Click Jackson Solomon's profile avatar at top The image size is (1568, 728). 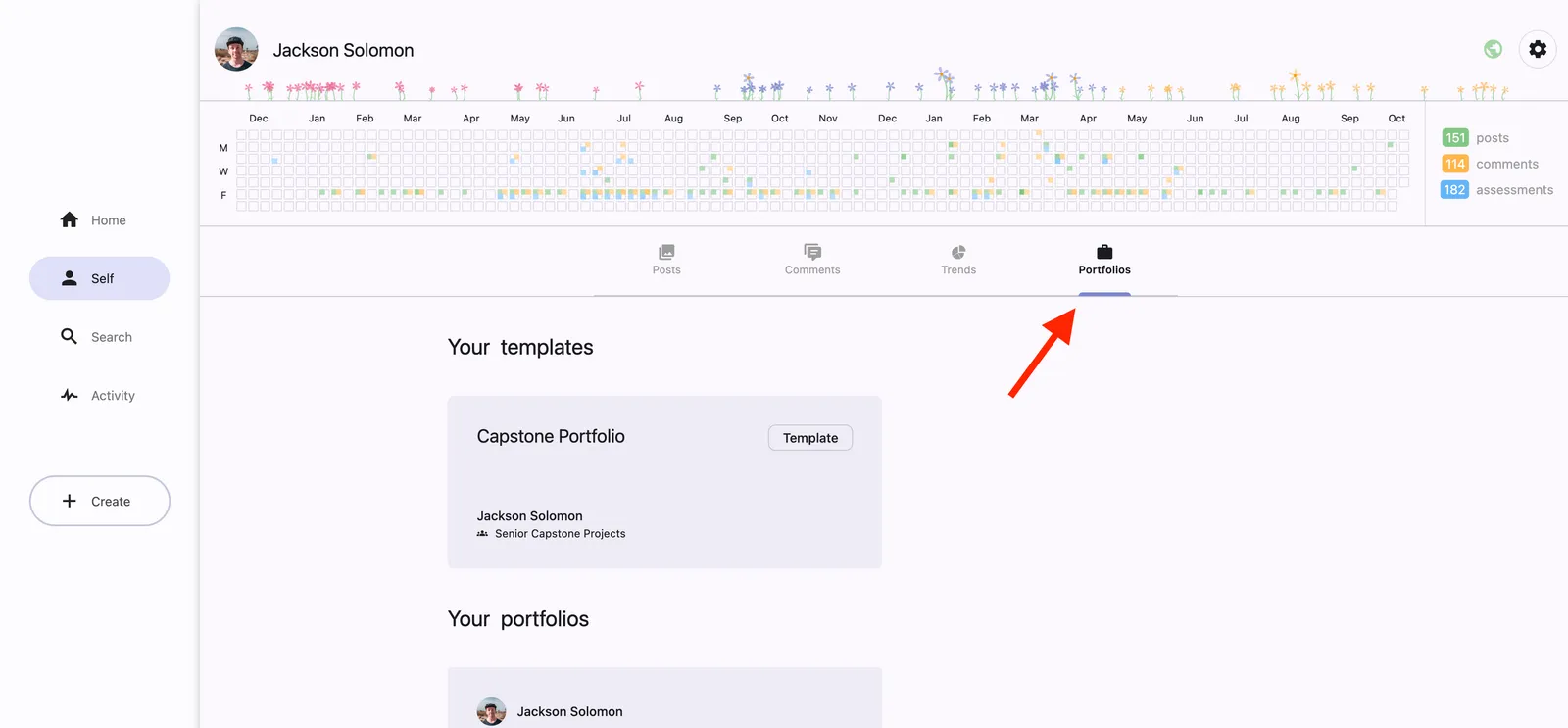236,49
